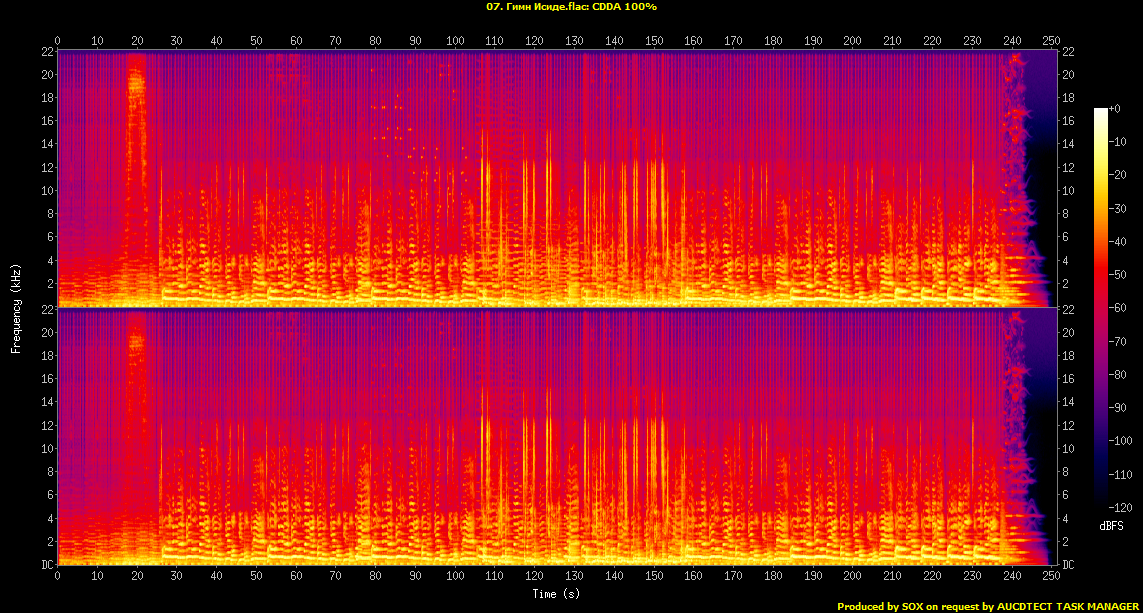The height and width of the screenshot is (613, 1143).
Task: Select the 250 second mark on top time axis
Action: click(1050, 41)
